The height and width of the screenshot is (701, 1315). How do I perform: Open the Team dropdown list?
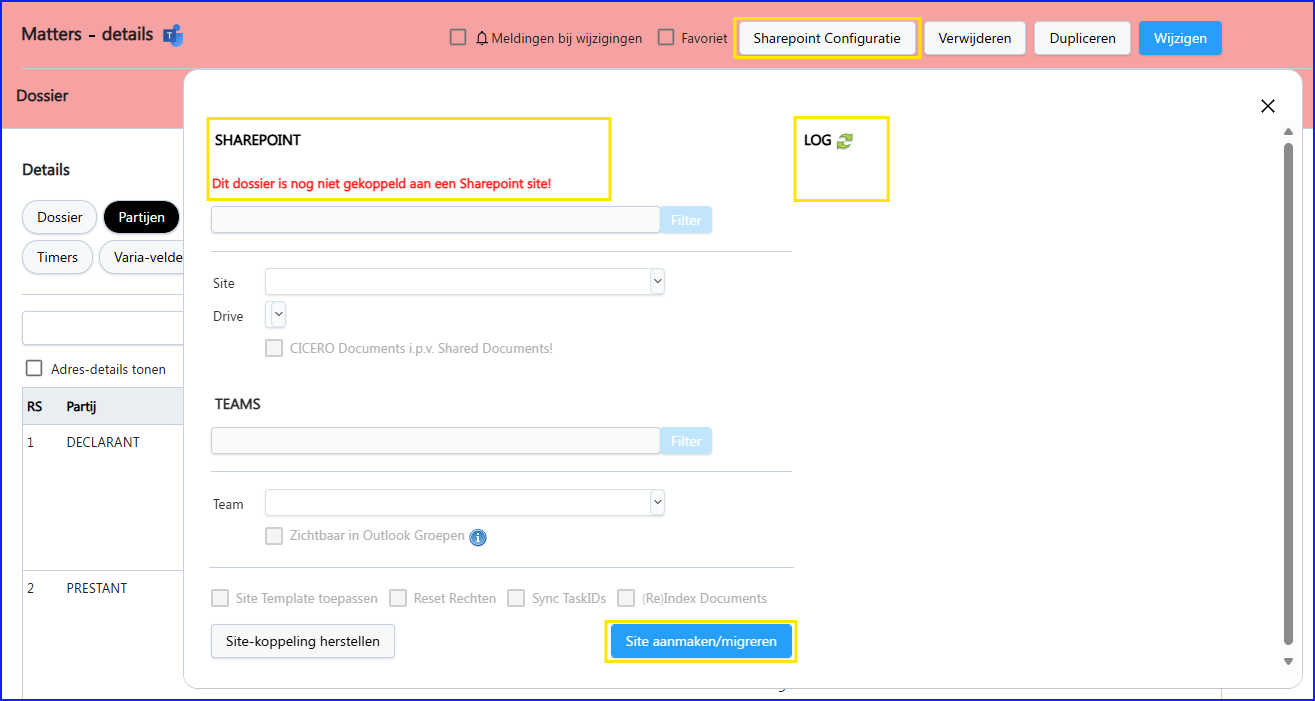click(464, 503)
